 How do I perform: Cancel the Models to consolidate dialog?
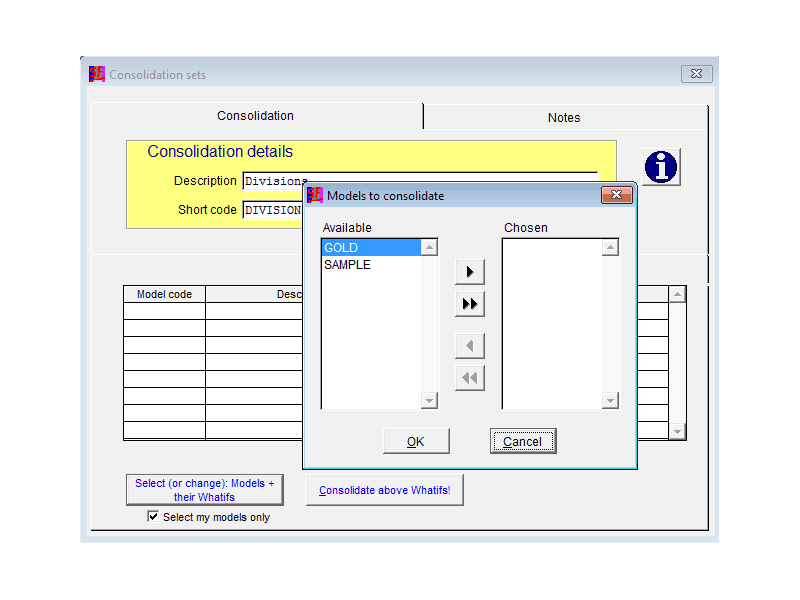click(x=522, y=441)
